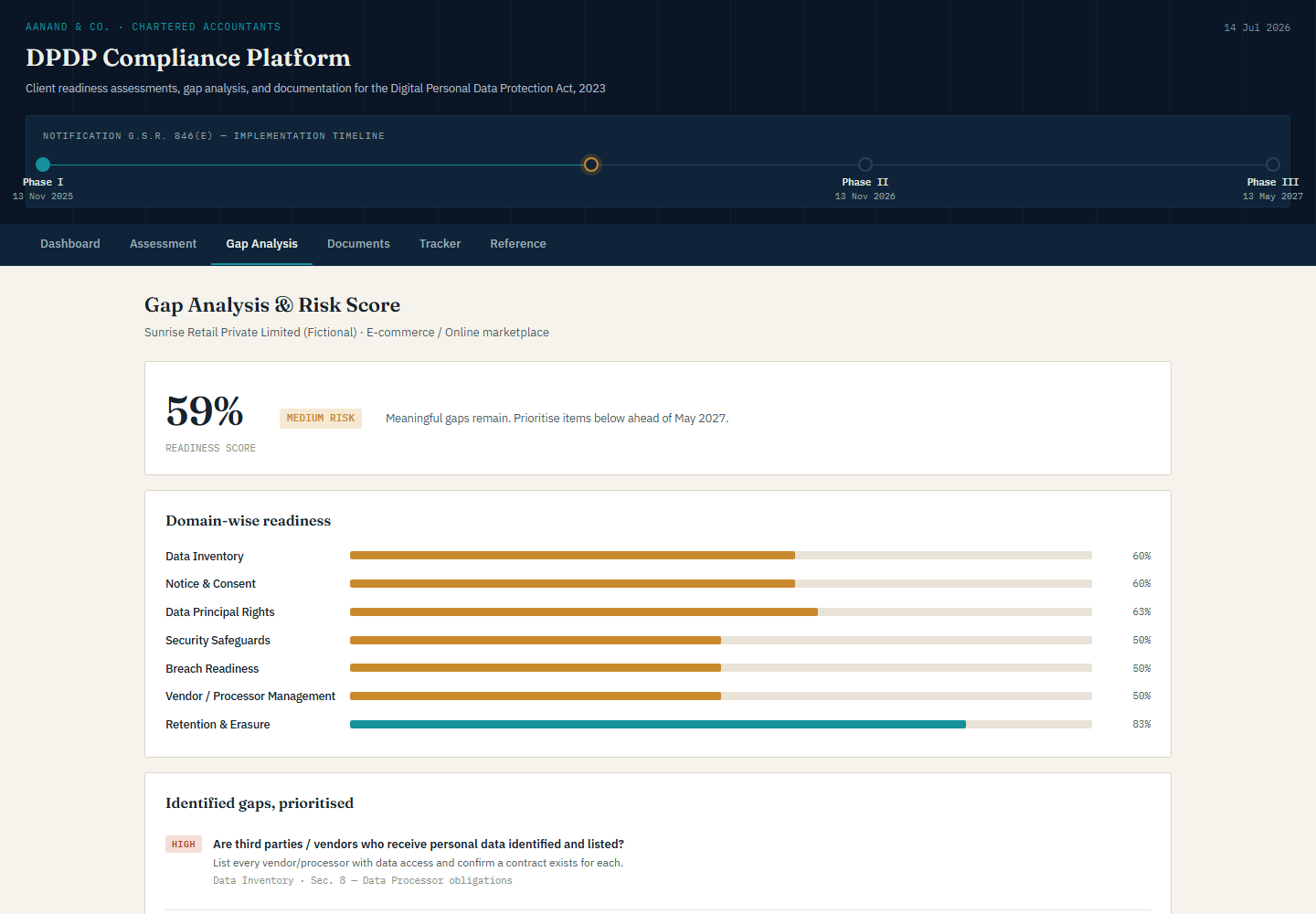Click the '13 May 2027' Phase III date
The height and width of the screenshot is (914, 1316).
point(1273,197)
